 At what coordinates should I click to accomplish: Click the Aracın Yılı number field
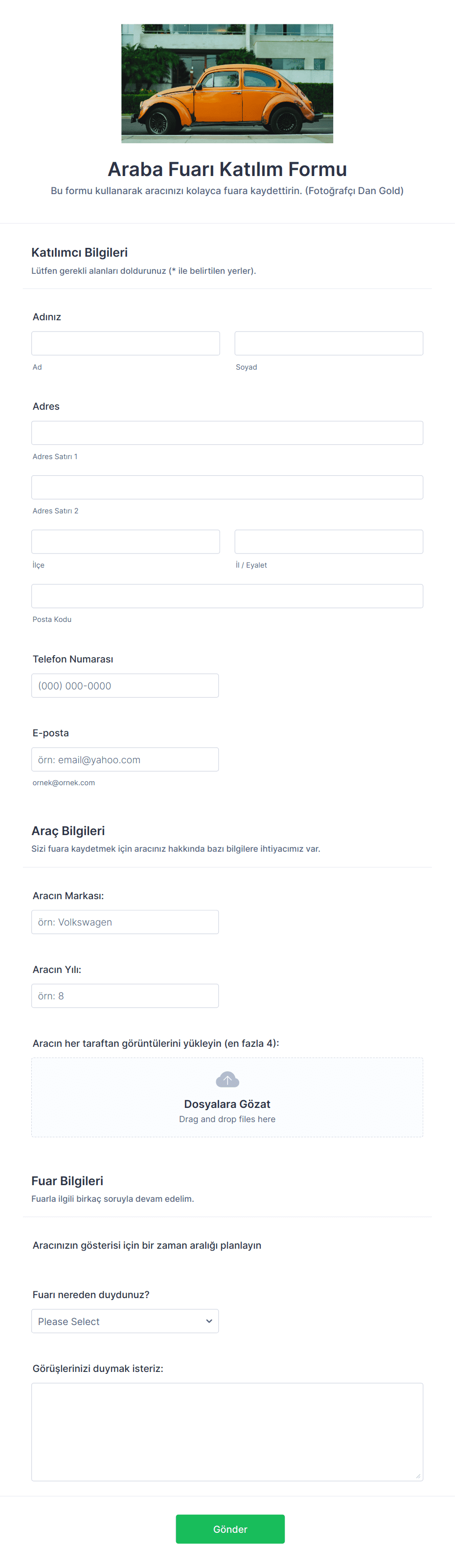click(125, 995)
